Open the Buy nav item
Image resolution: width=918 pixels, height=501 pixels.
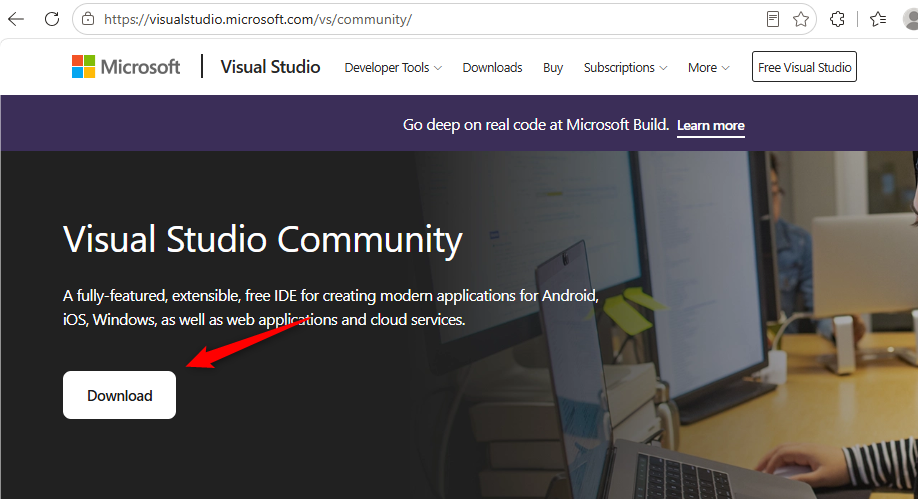553,67
